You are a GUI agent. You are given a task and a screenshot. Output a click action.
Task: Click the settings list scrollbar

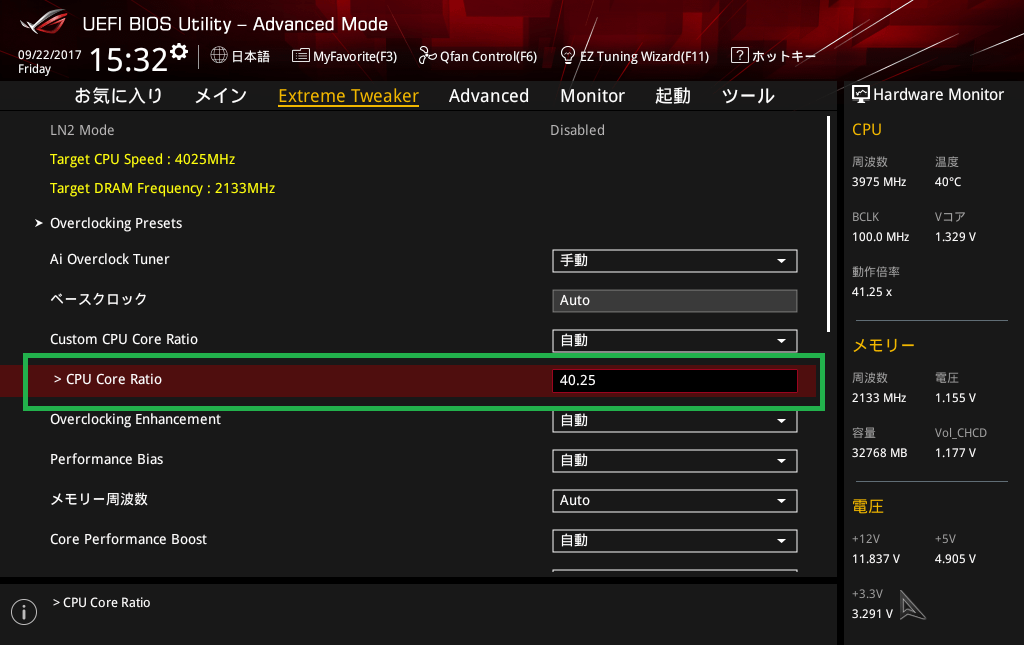(x=828, y=224)
